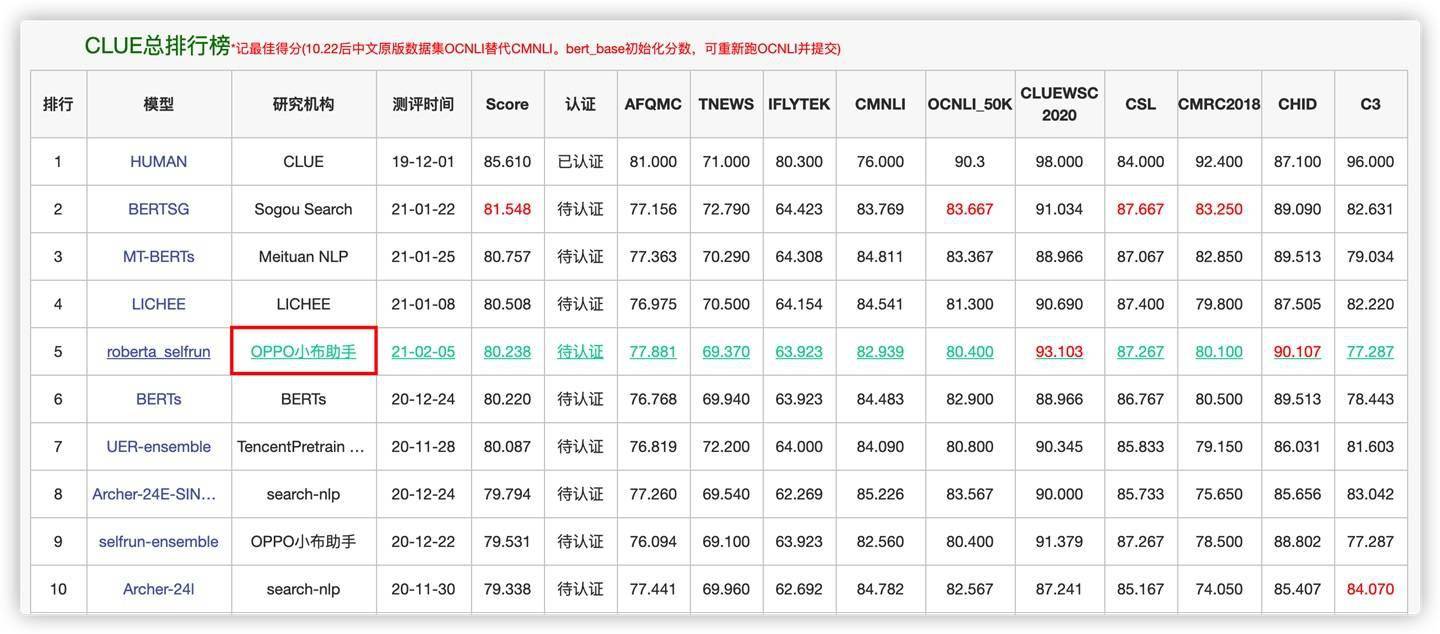The width and height of the screenshot is (1440, 634).
Task: Click the green 待认证 status in row five
Action: pyautogui.click(x=576, y=349)
